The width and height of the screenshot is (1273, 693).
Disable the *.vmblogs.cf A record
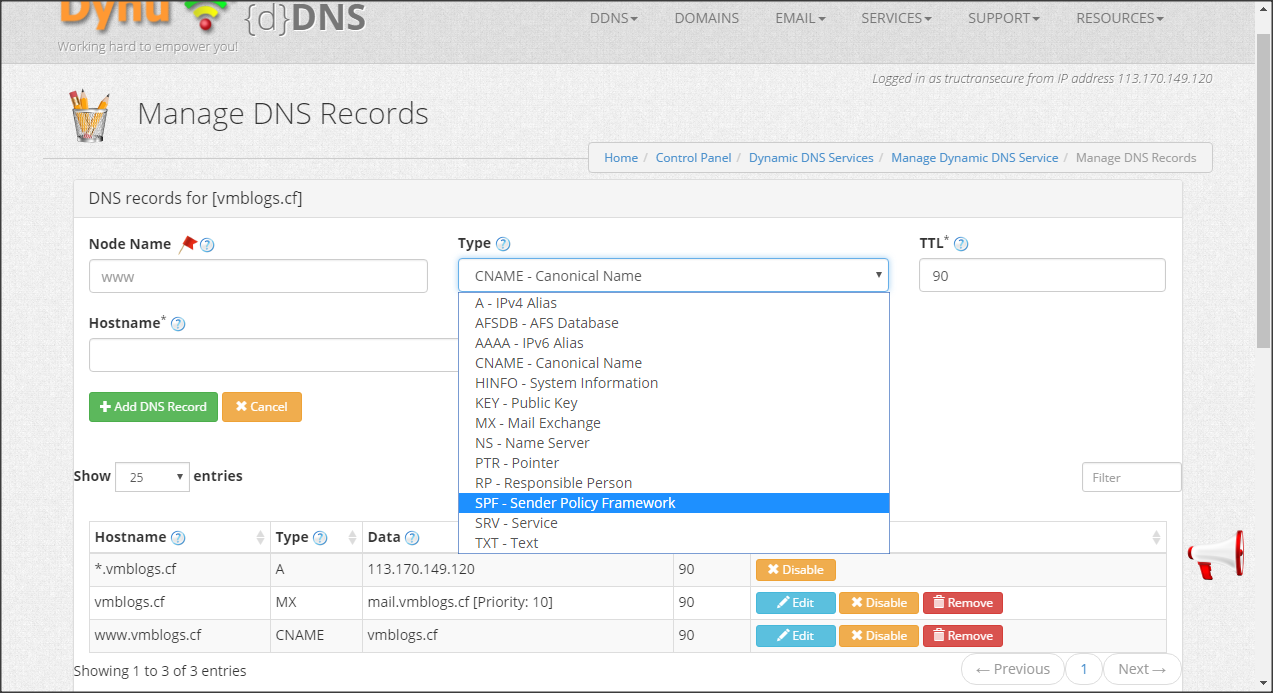(x=795, y=570)
